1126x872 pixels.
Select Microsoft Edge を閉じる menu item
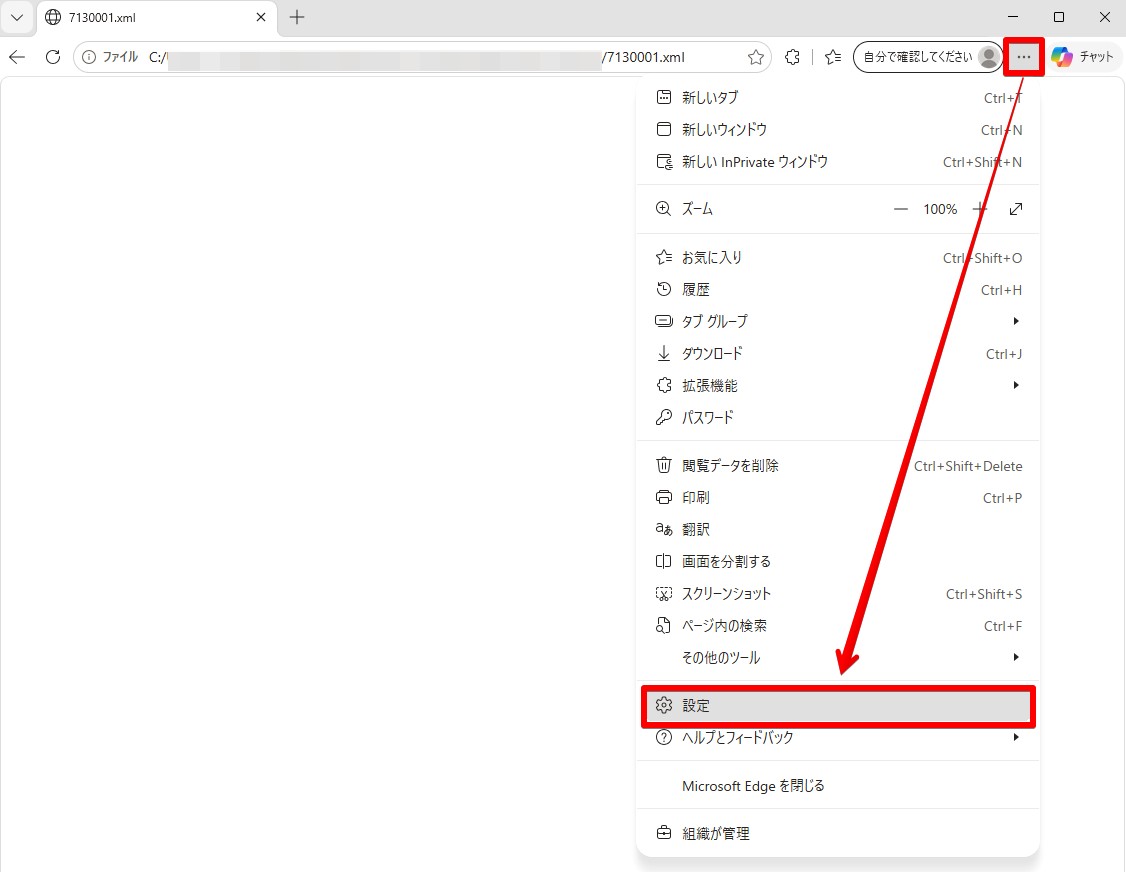pos(838,786)
